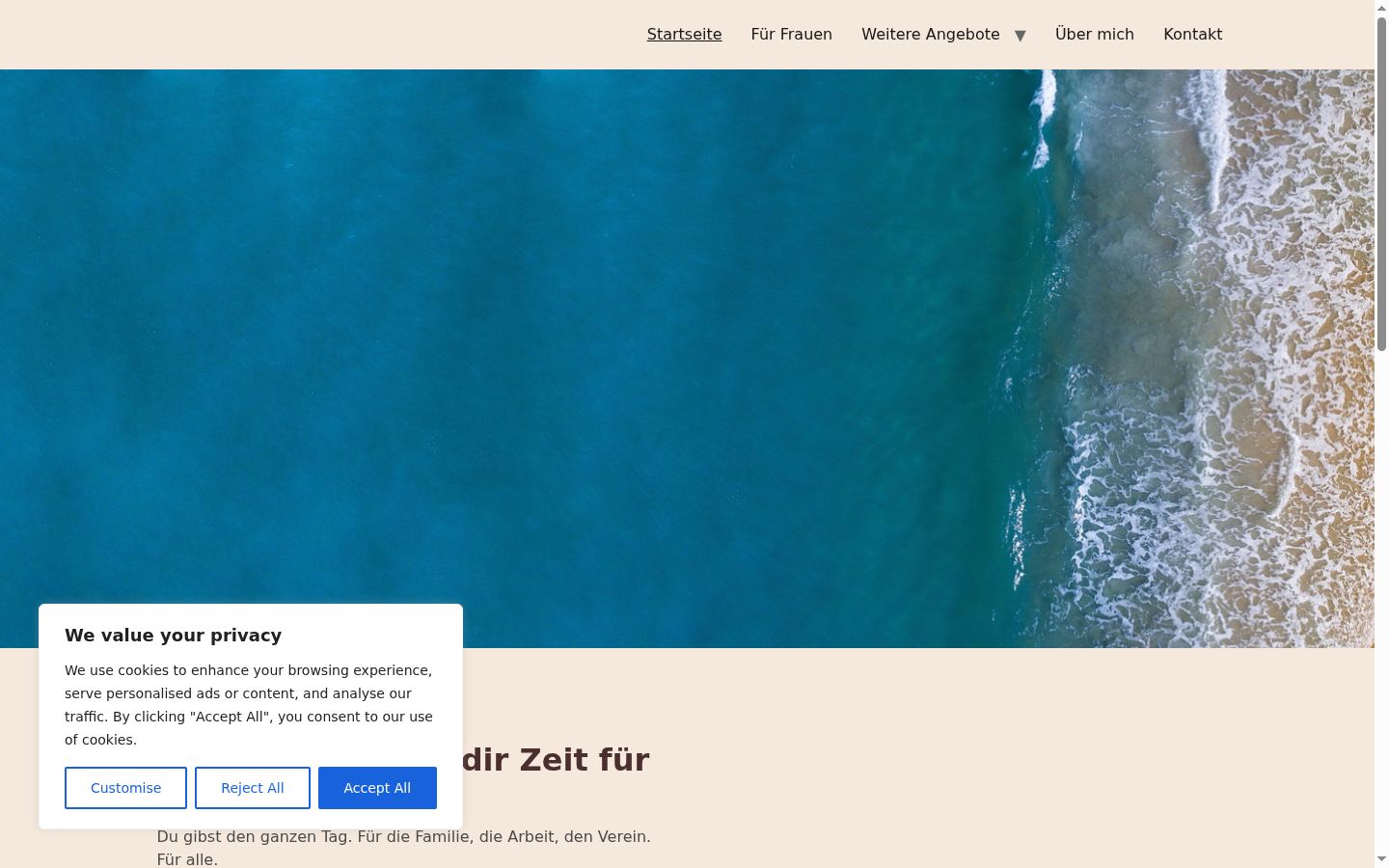Click the ocean beach hero image
Image resolution: width=1389 pixels, height=868 pixels.
tap(687, 359)
